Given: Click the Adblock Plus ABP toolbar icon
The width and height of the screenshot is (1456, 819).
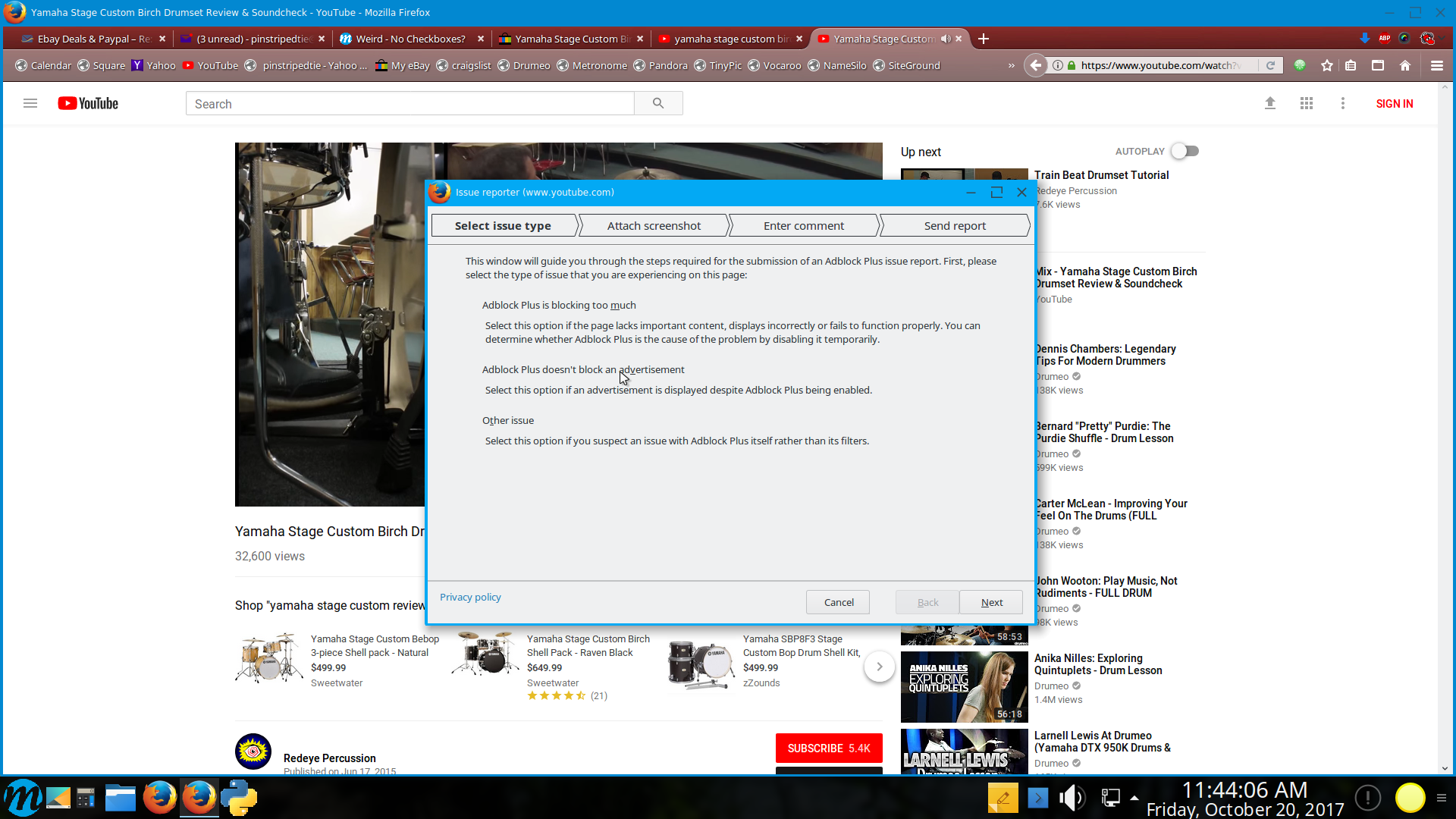Looking at the screenshot, I should (1384, 39).
